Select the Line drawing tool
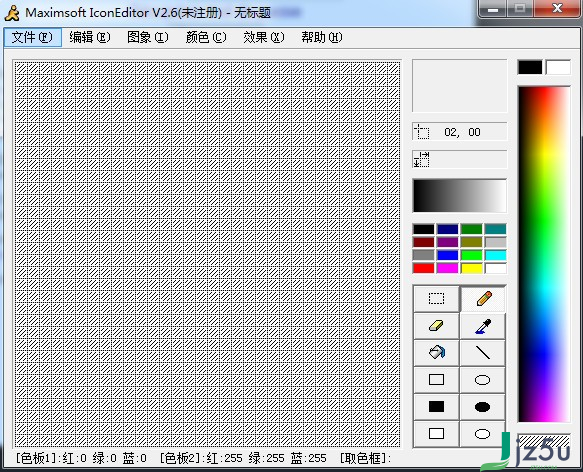Viewport: 583px width, 472px height. [x=483, y=353]
